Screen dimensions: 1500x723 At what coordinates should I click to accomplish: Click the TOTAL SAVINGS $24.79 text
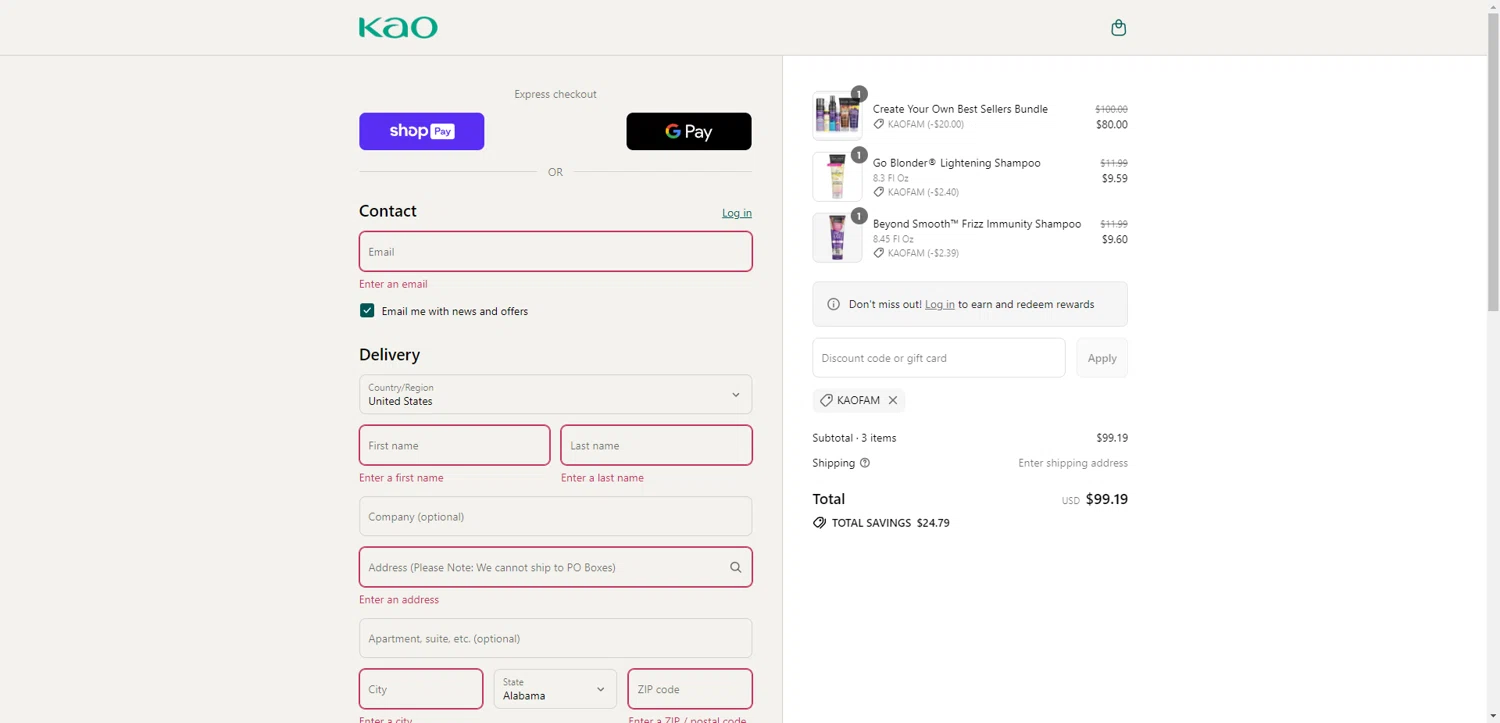click(890, 523)
